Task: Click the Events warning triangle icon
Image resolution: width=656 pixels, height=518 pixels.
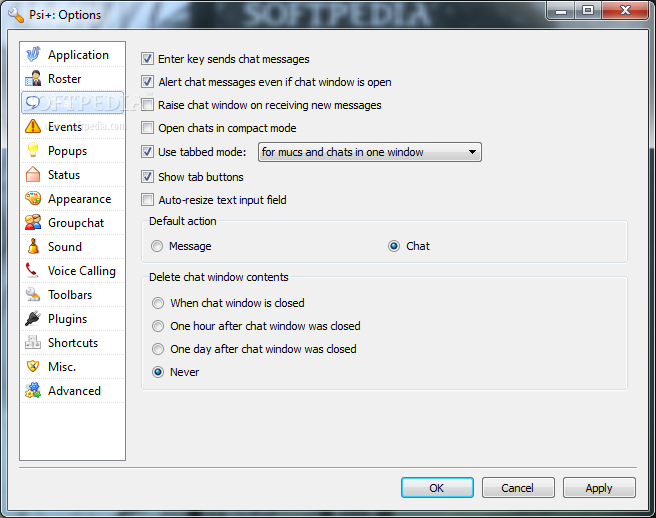Action: [x=33, y=126]
